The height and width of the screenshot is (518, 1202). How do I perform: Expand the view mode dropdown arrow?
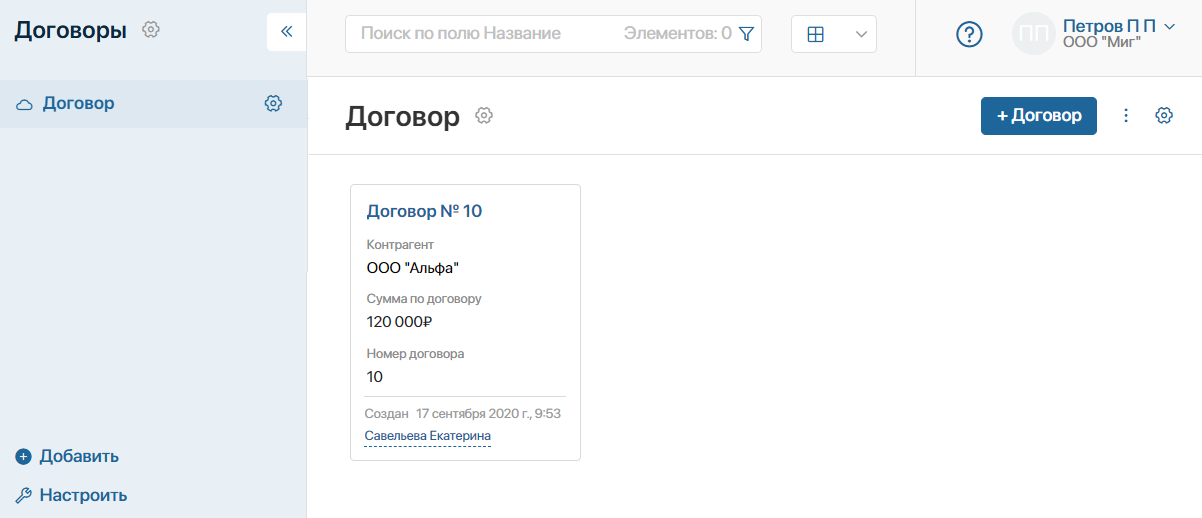861,34
